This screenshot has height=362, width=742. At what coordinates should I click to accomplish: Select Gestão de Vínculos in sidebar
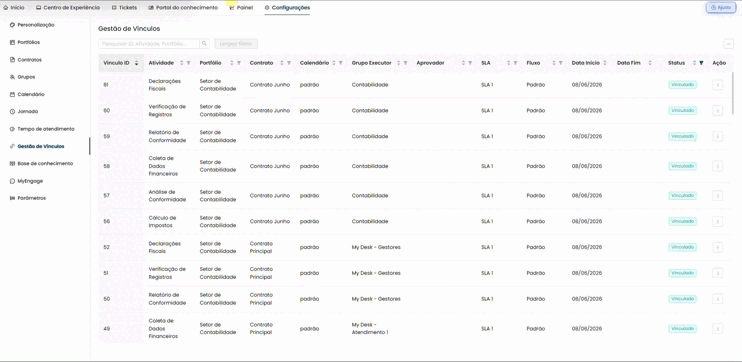37,146
